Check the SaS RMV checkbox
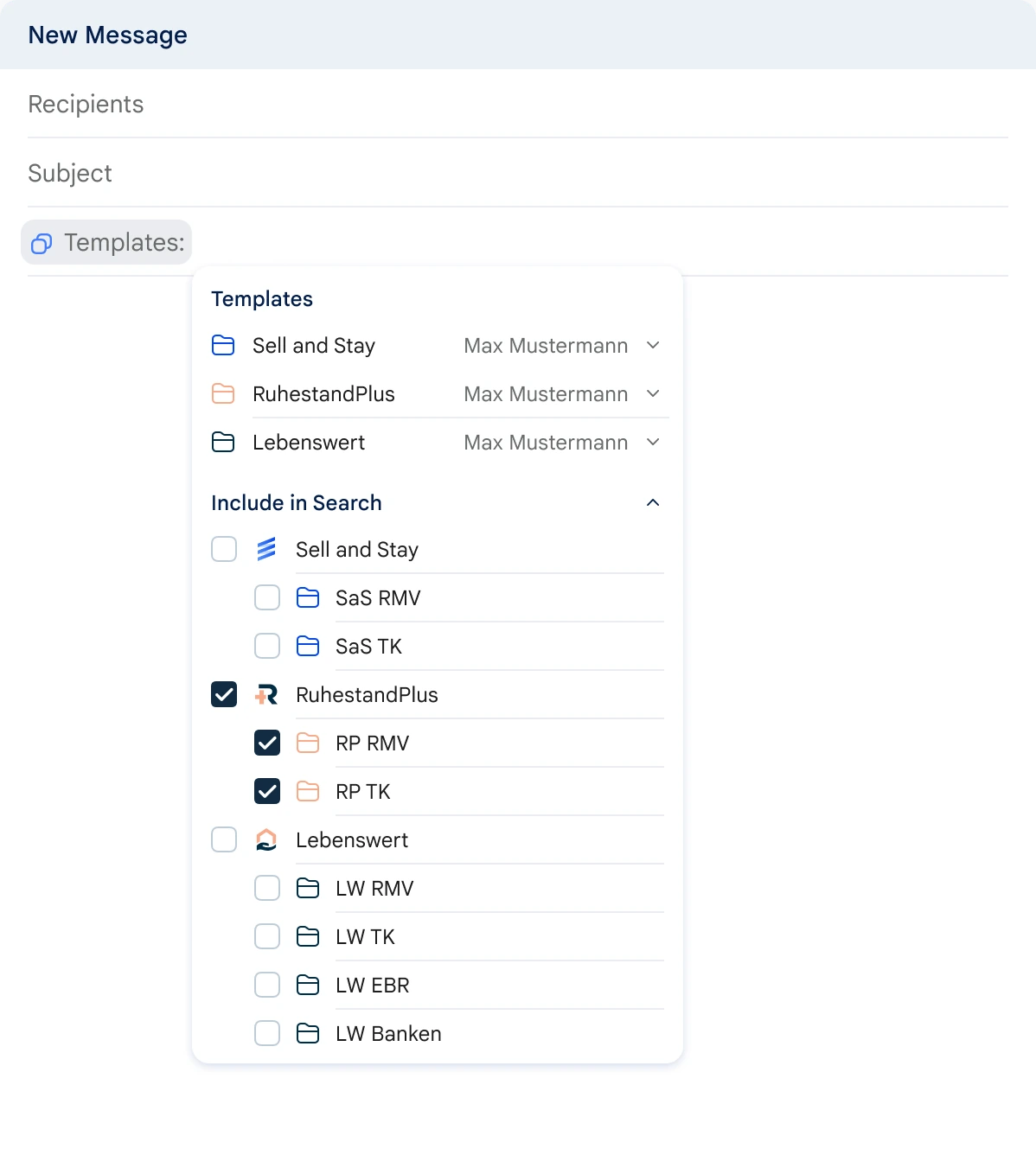The width and height of the screenshot is (1036, 1155). click(267, 597)
